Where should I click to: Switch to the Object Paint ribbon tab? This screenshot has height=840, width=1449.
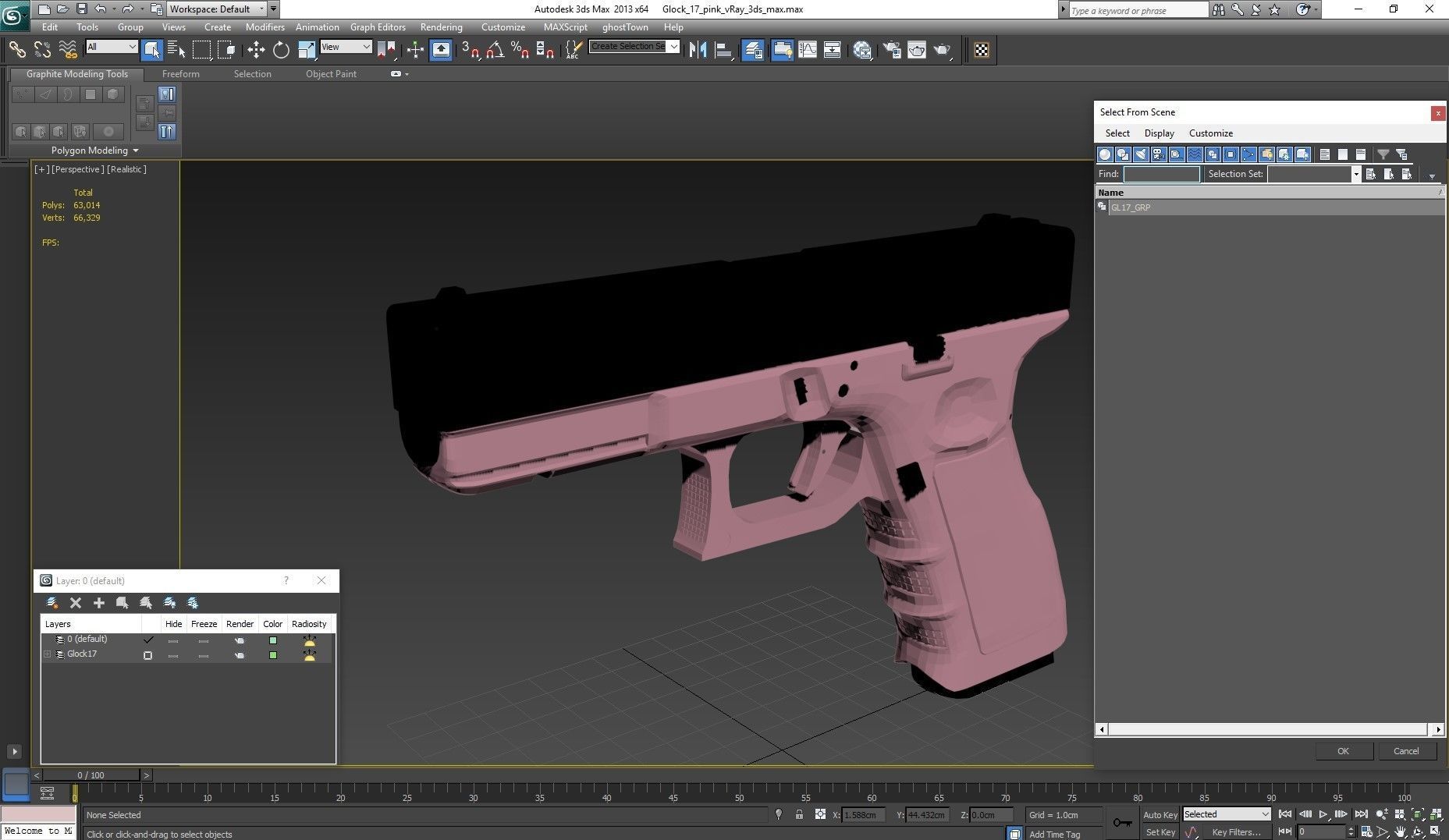[331, 74]
